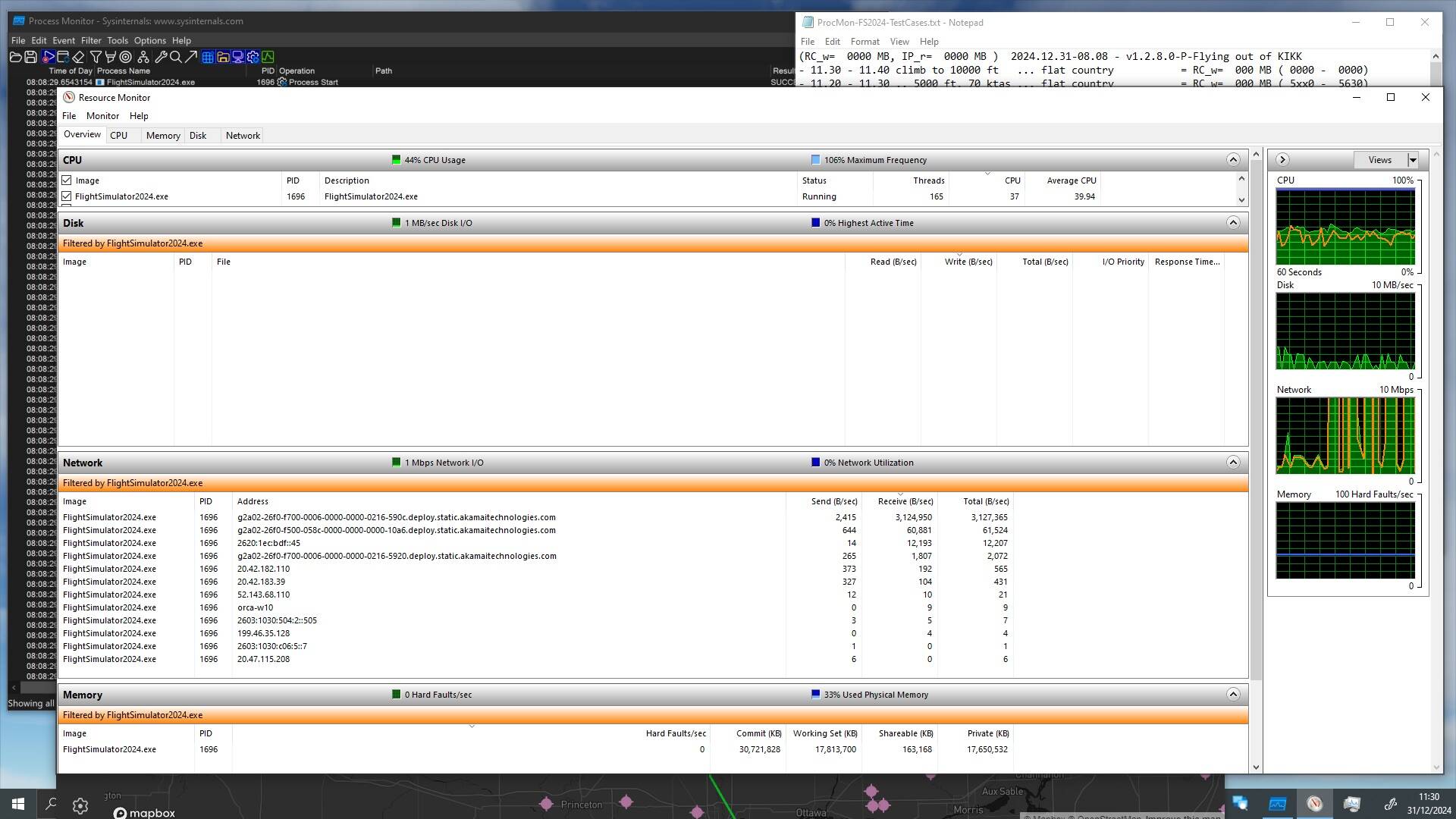Collapse the Memory section chevron
The image size is (1456, 819).
pos(1235,694)
